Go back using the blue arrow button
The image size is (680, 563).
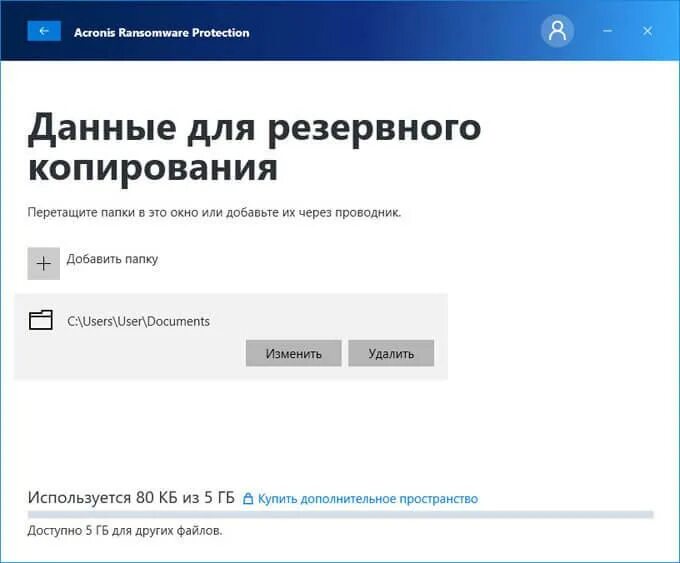click(44, 31)
